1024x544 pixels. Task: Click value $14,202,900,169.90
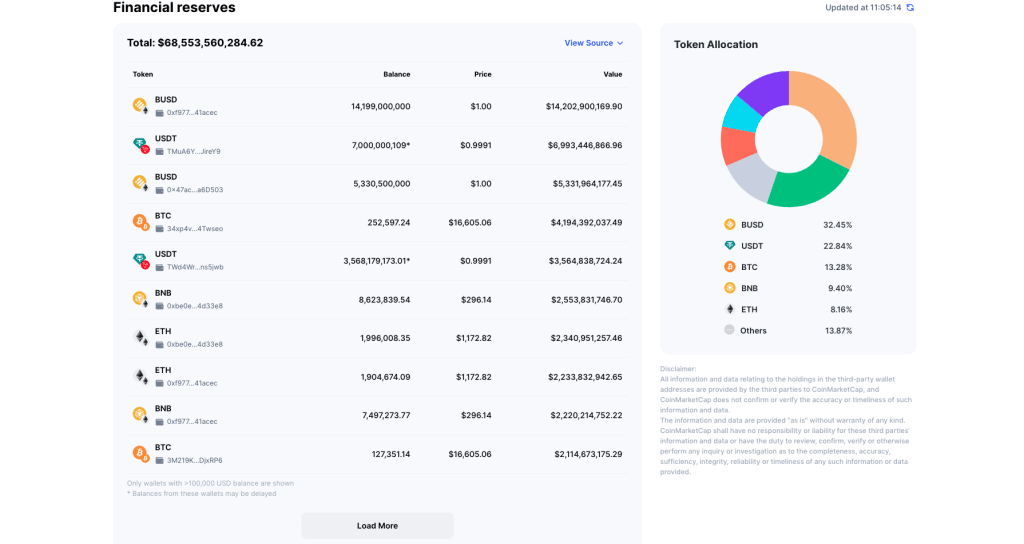click(584, 106)
